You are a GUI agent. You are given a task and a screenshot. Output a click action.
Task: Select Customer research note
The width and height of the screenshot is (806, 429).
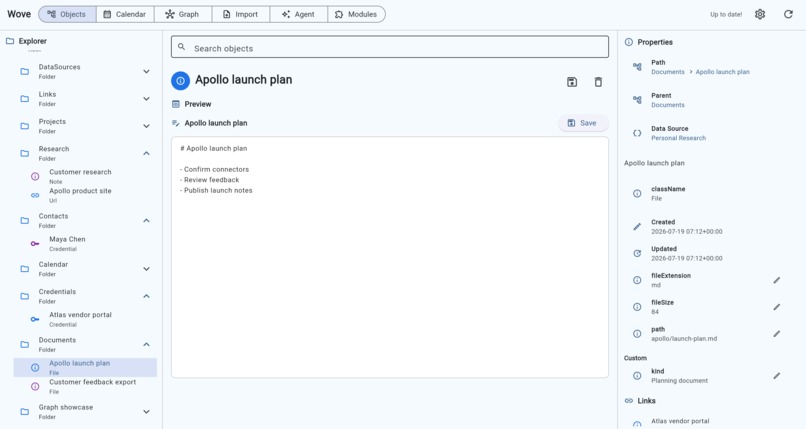(85, 176)
